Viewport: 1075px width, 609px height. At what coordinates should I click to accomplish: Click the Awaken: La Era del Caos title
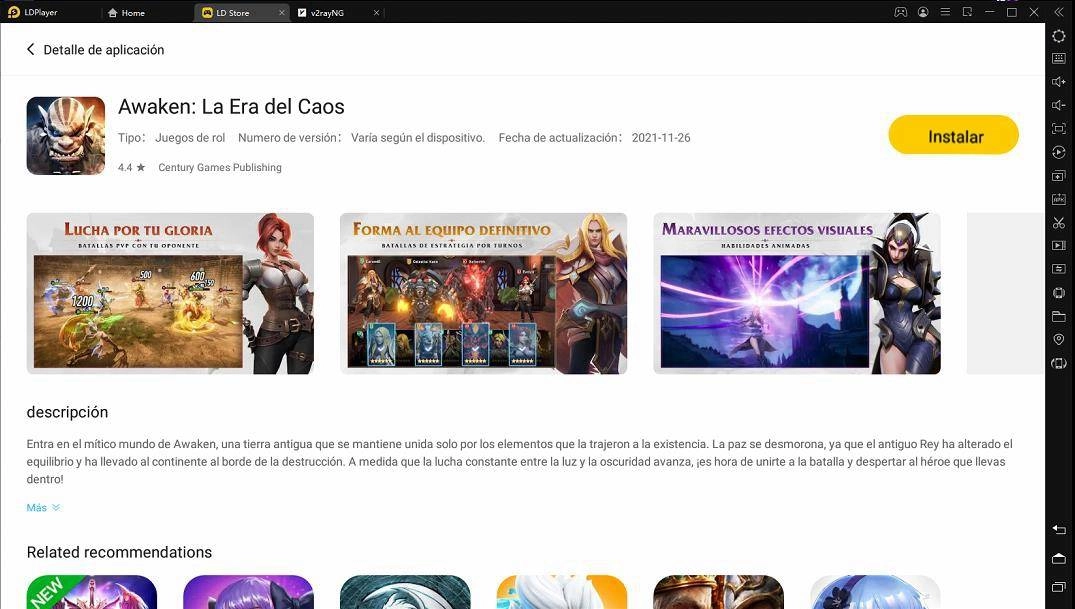[x=231, y=106]
